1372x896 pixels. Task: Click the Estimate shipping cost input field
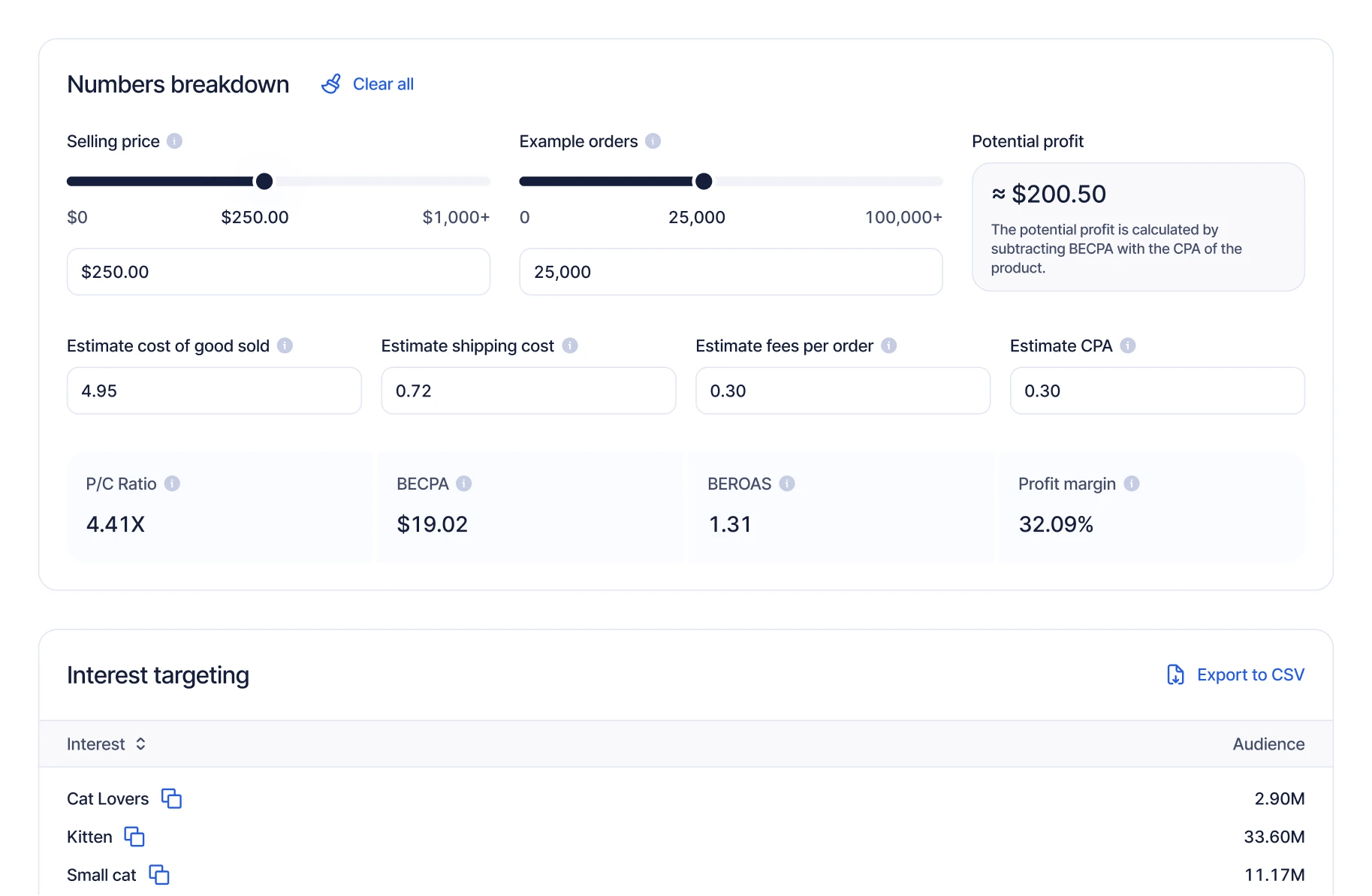[528, 391]
